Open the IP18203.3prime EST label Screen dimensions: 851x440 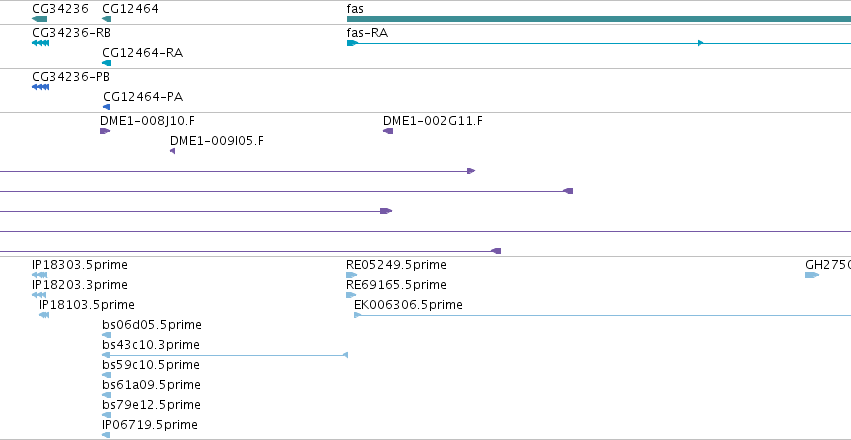[80, 285]
